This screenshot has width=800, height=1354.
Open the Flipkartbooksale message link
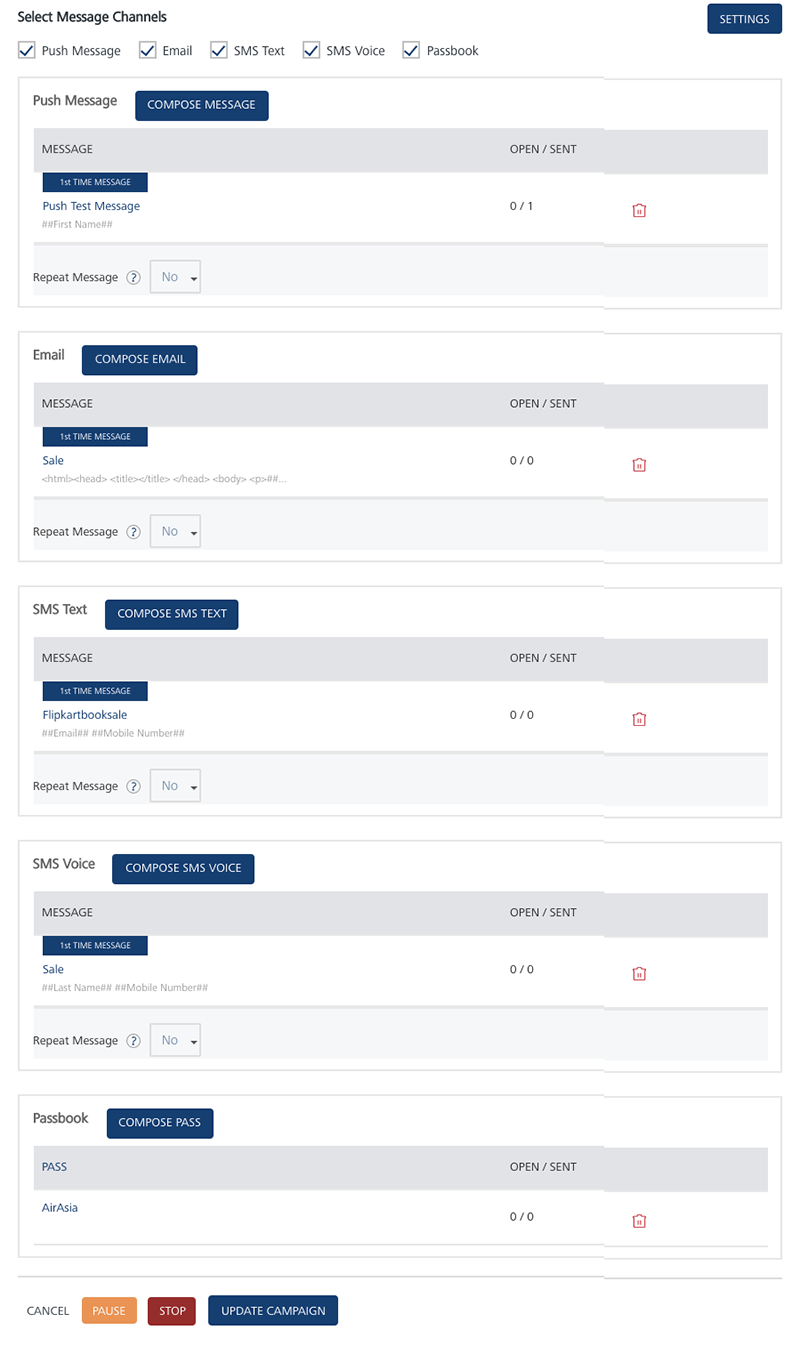pyautogui.click(x=85, y=715)
